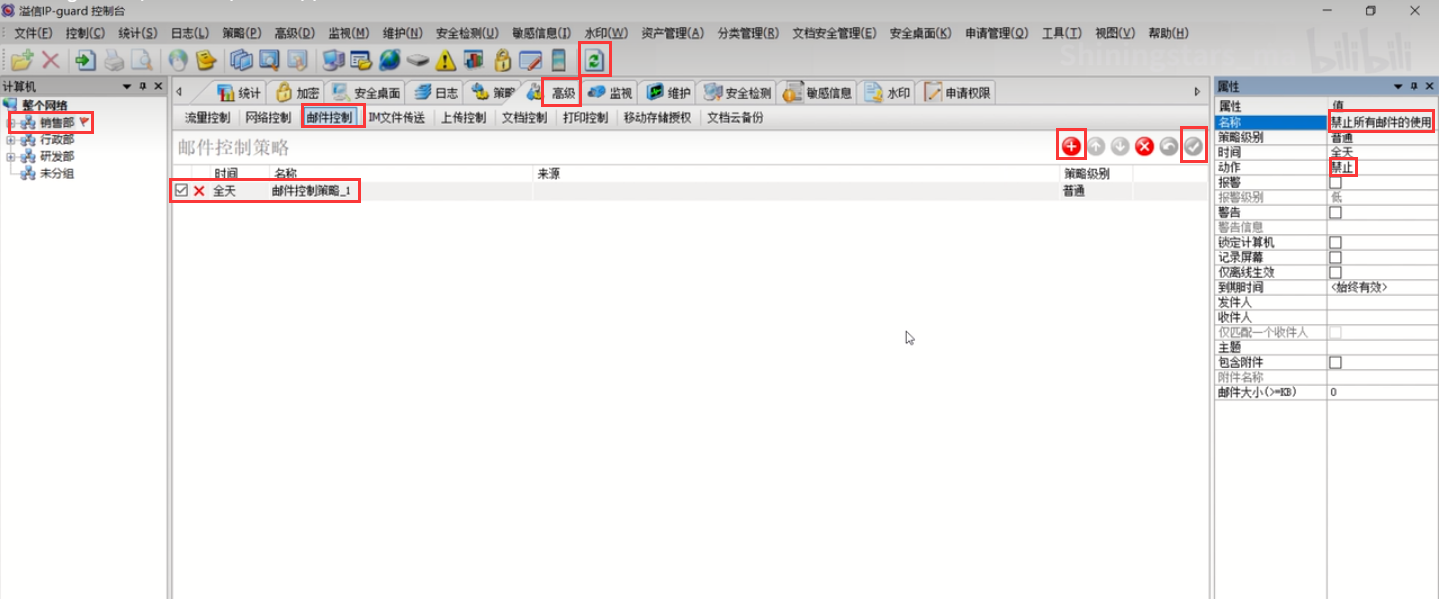Click the gray checkmark save policy button
This screenshot has height=599, width=1439.
1193,146
